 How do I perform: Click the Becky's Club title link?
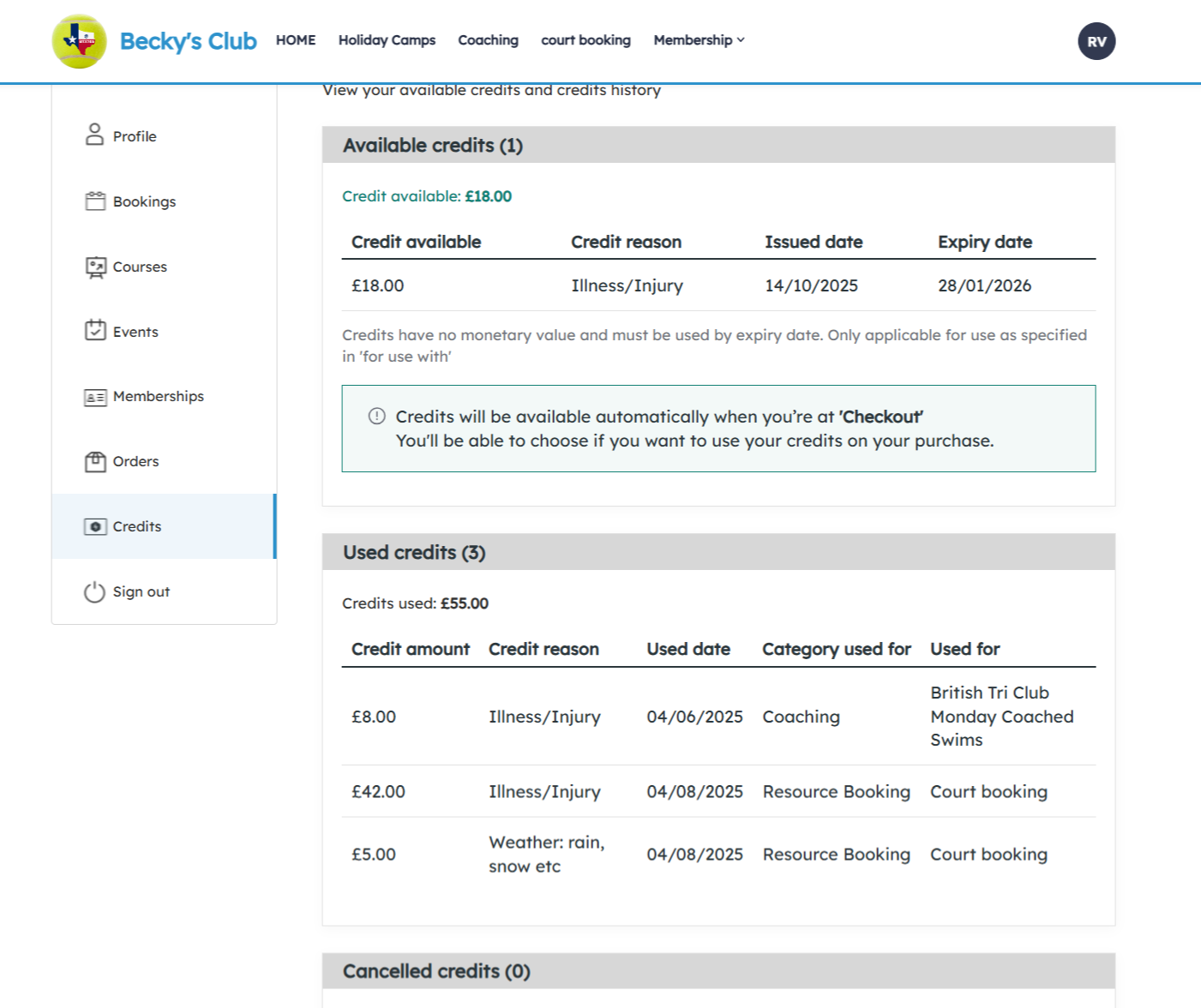(188, 41)
